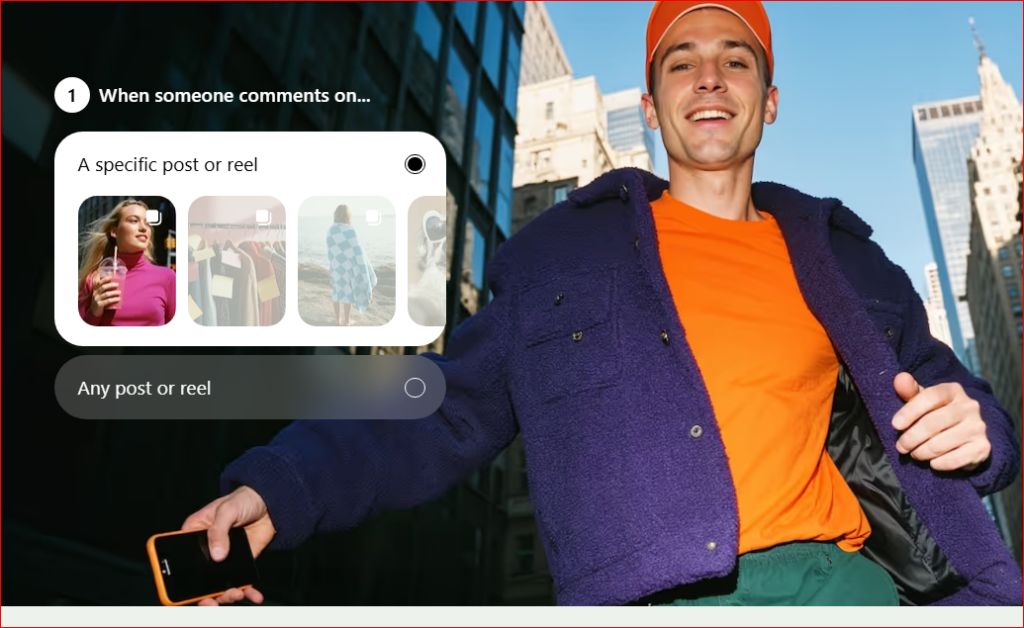Screen dimensions: 1024x628
Task: Select the 'Any post or reel' radio button
Action: 415,388
